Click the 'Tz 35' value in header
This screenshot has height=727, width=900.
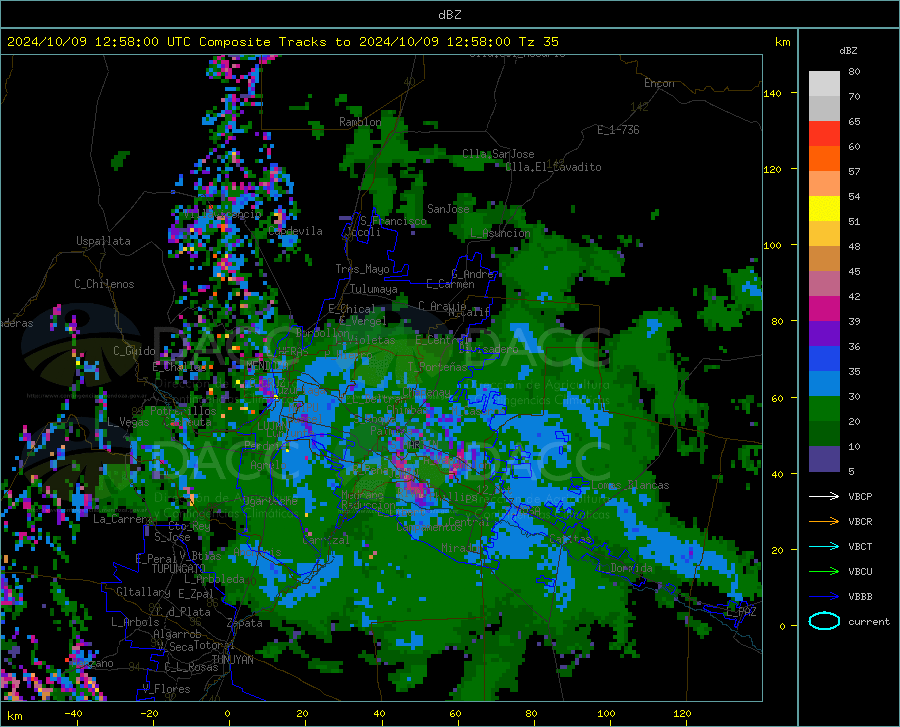pos(538,42)
